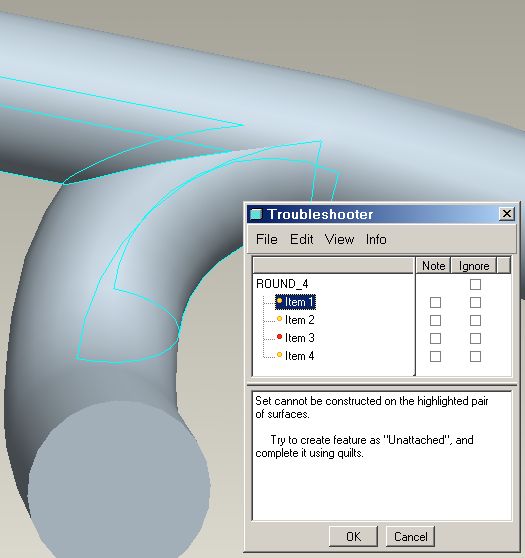Click the red status dot of Item 3
Image resolution: width=525 pixels, height=558 pixels.
click(279, 337)
